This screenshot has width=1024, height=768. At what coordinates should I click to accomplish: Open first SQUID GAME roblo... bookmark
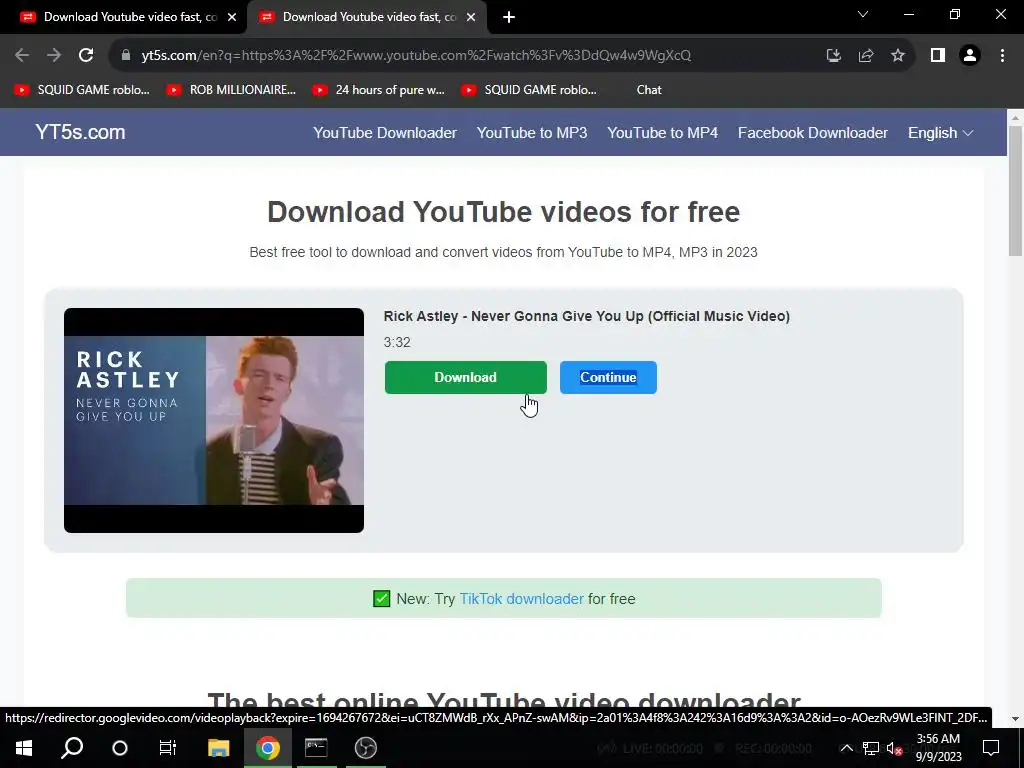[82, 90]
